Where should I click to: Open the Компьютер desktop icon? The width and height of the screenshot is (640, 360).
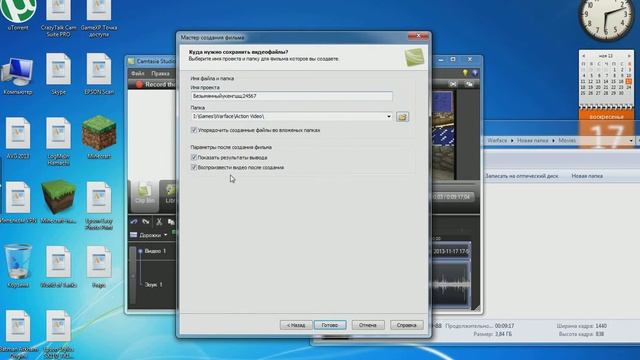18,76
